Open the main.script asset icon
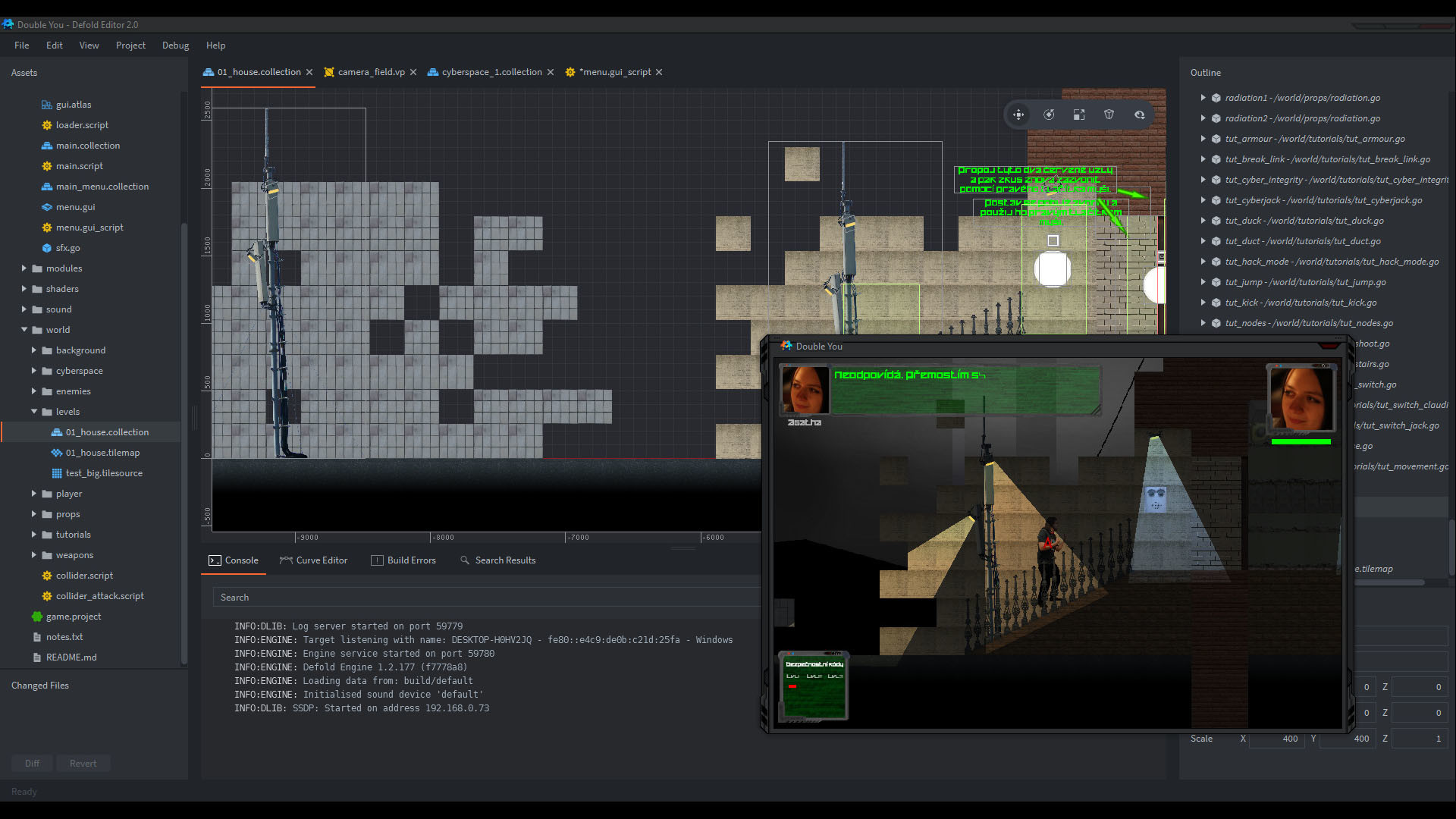This screenshot has height=819, width=1456. [x=45, y=165]
